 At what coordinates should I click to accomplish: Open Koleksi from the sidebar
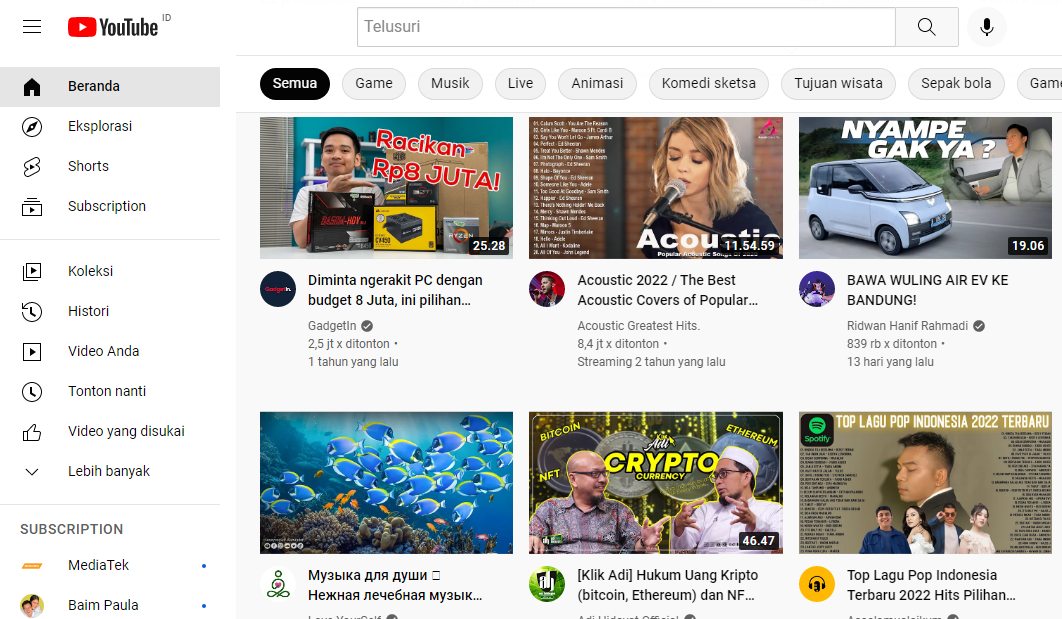[110, 272]
